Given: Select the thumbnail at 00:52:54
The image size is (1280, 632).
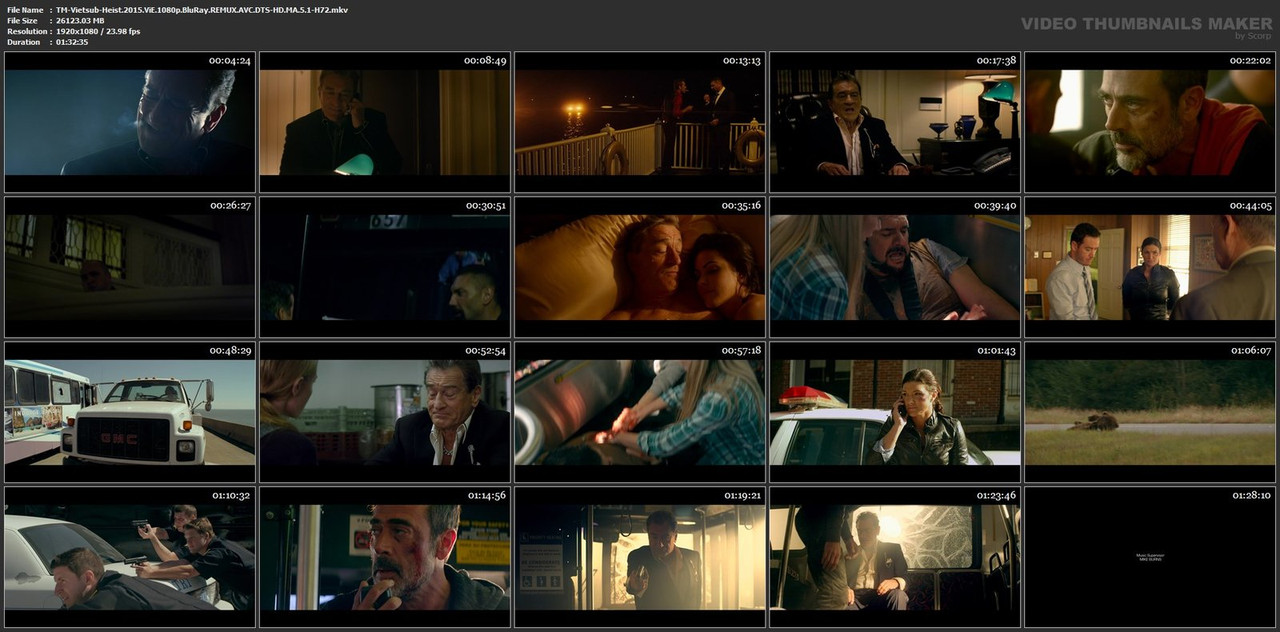Looking at the screenshot, I should coord(385,412).
